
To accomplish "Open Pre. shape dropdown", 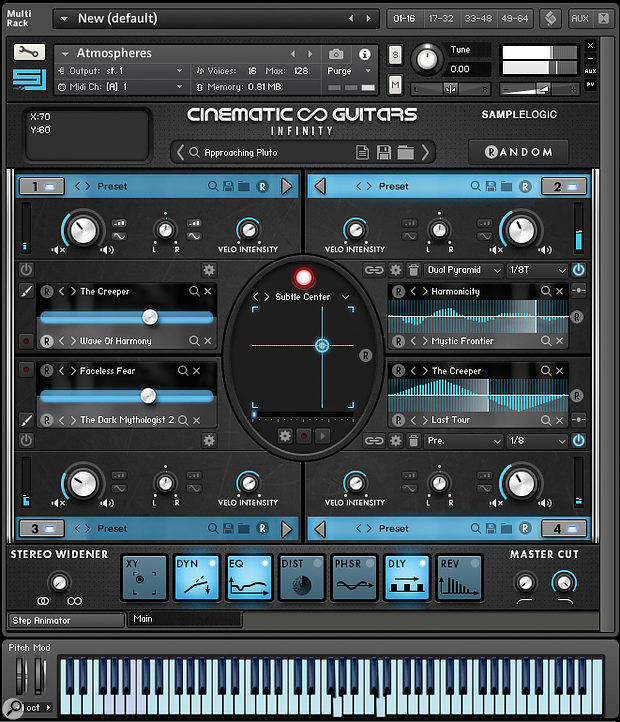I will [x=463, y=441].
